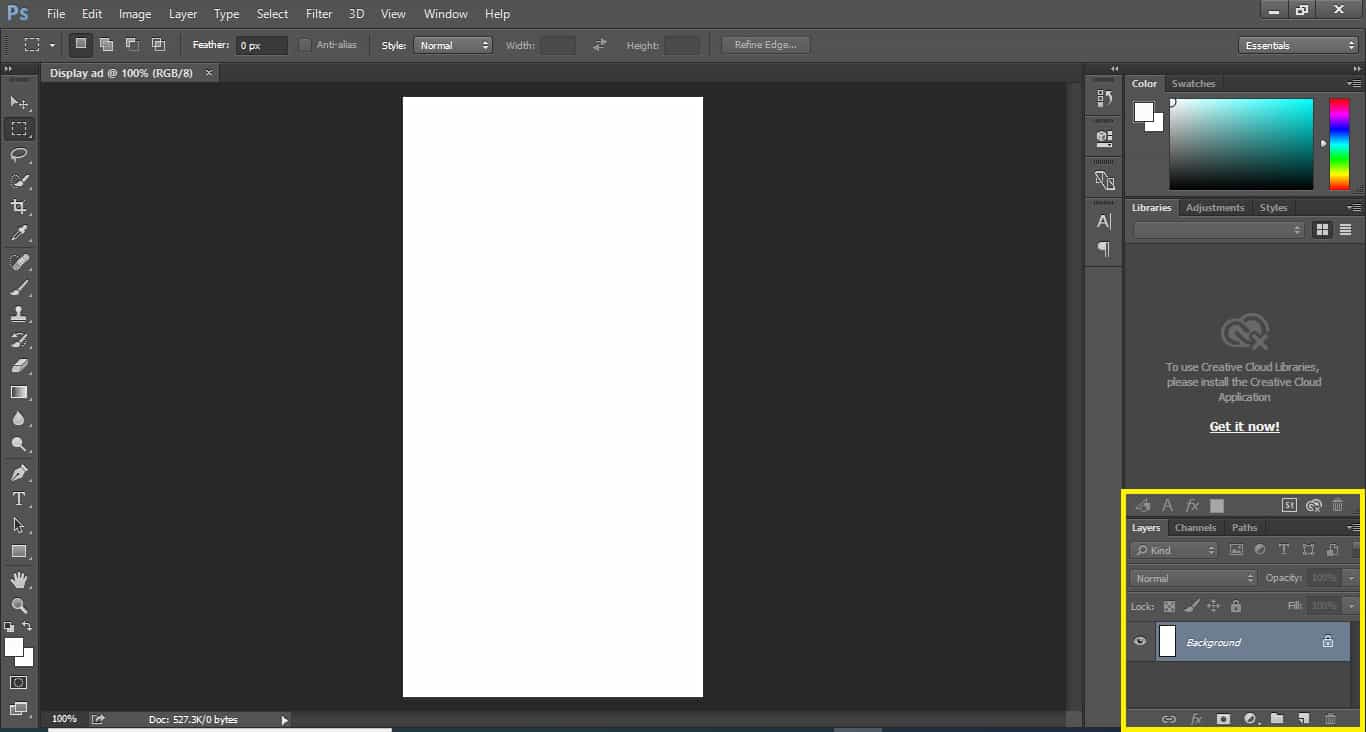Hide the Background layer with eye icon
Viewport: 1366px width, 732px height.
[x=1140, y=642]
